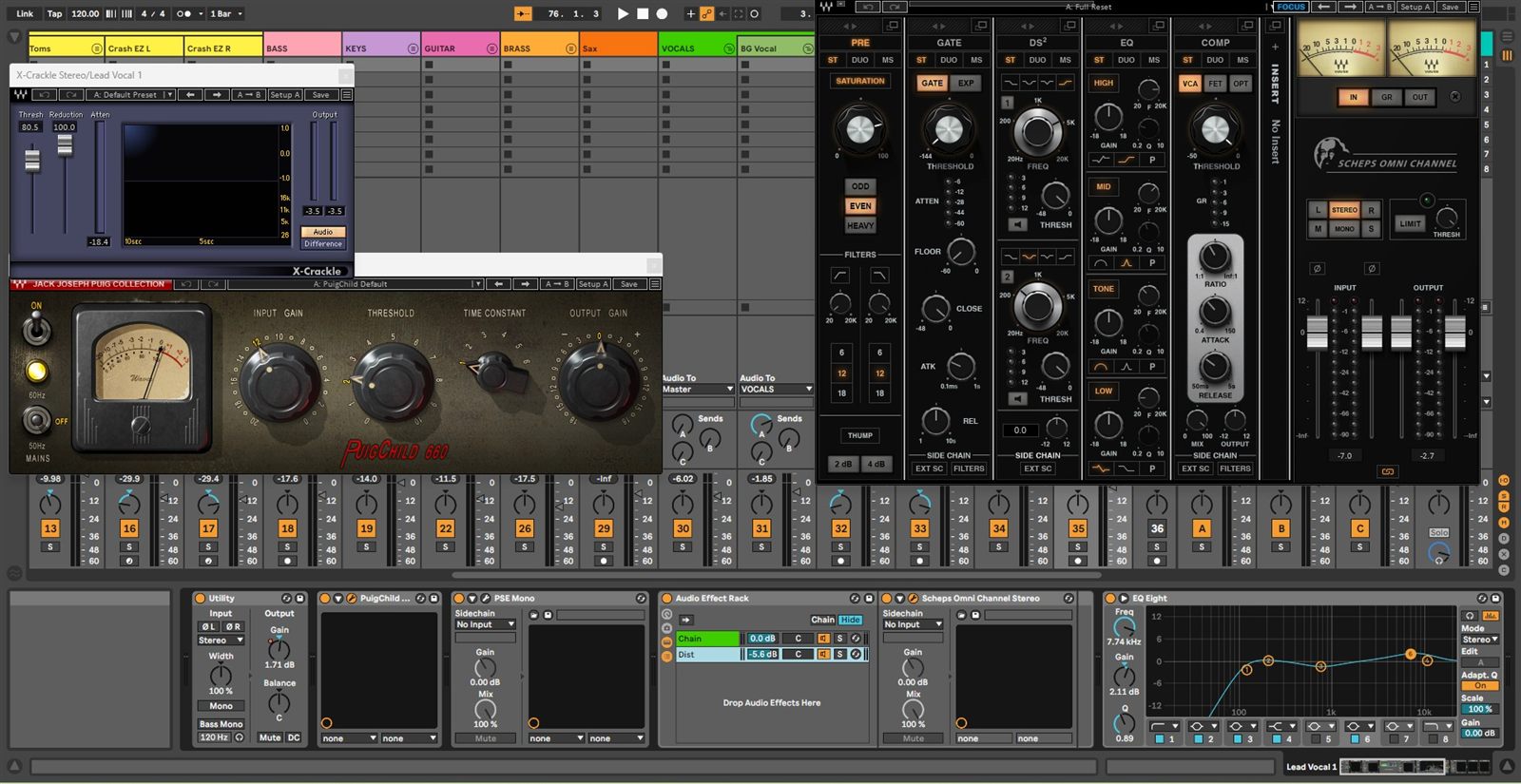Adjust the X-Crackle Thresh slider
This screenshot has width=1521, height=784.
coord(32,160)
